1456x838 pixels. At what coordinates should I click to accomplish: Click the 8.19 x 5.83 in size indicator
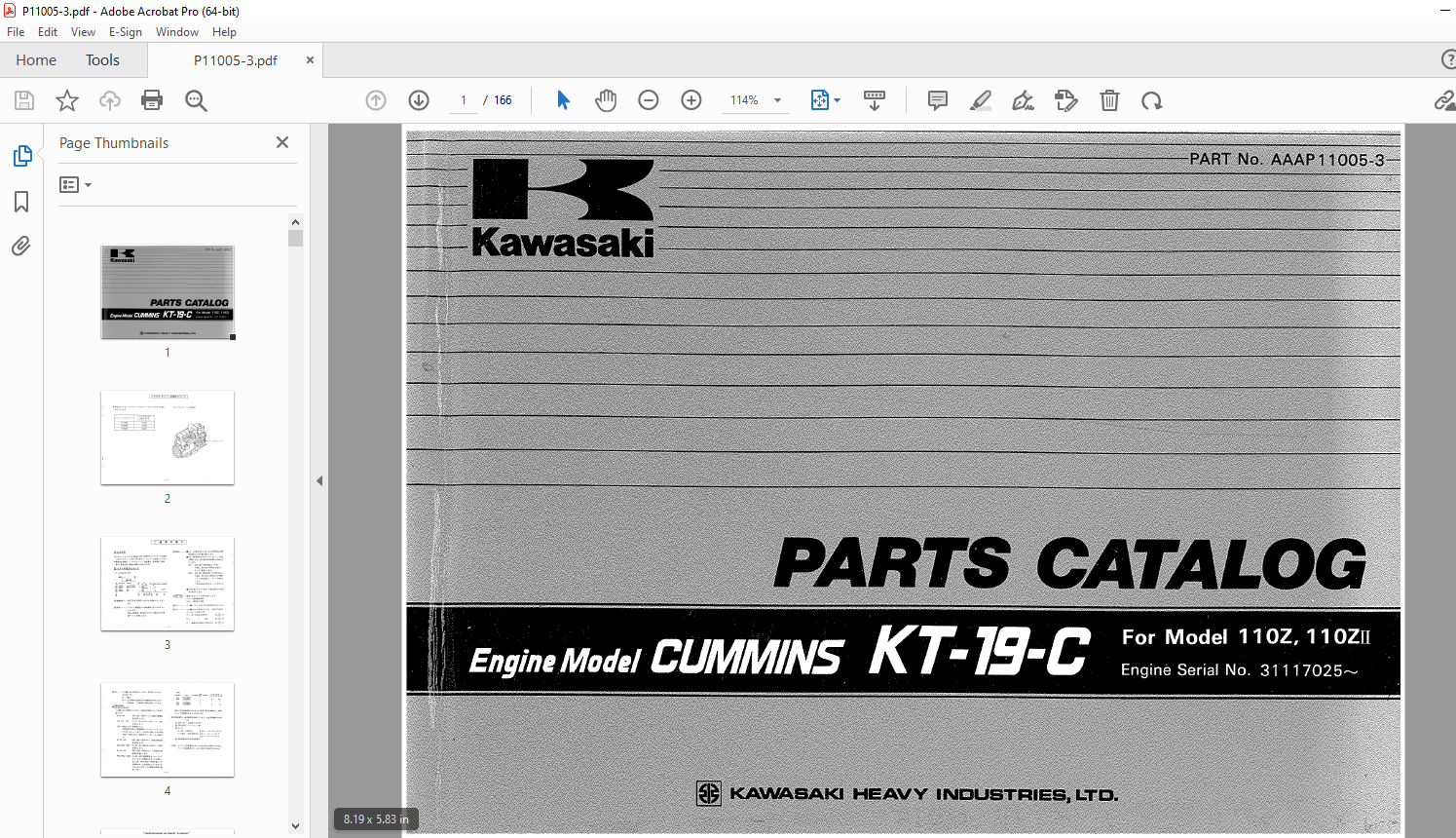(376, 819)
